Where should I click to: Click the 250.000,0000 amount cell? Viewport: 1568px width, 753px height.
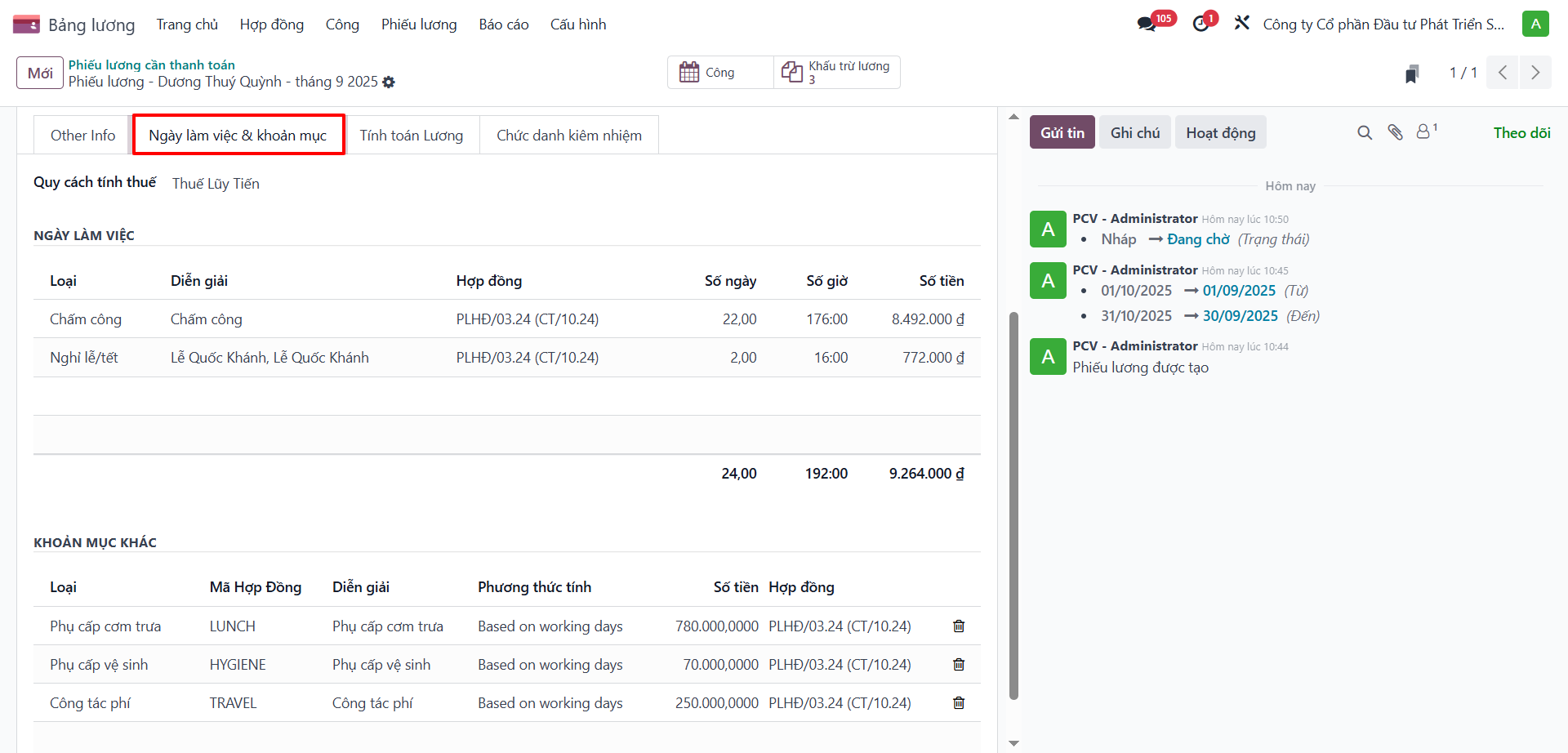pos(717,703)
